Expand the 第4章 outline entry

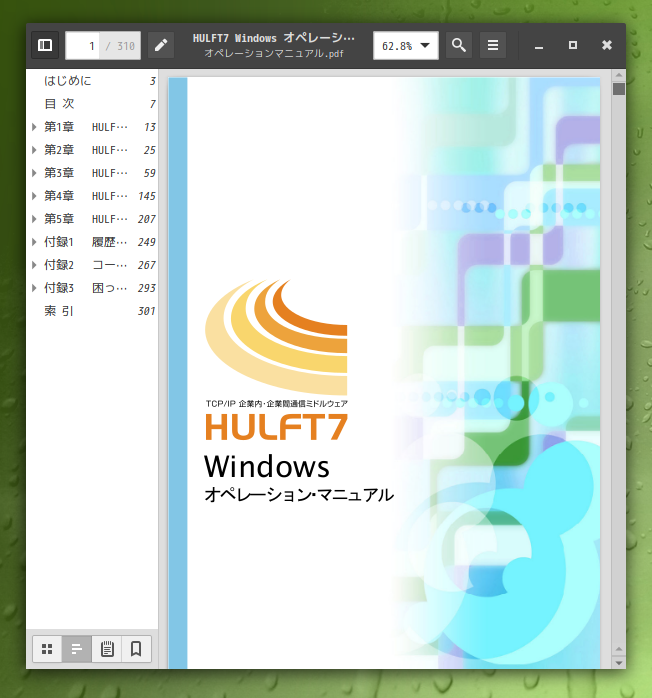[34, 196]
